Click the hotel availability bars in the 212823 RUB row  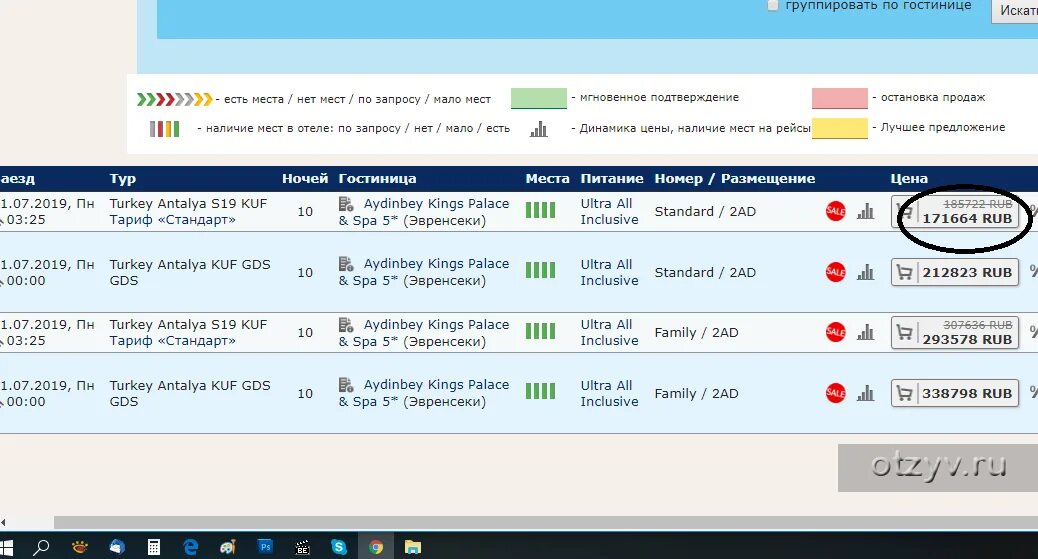540,270
